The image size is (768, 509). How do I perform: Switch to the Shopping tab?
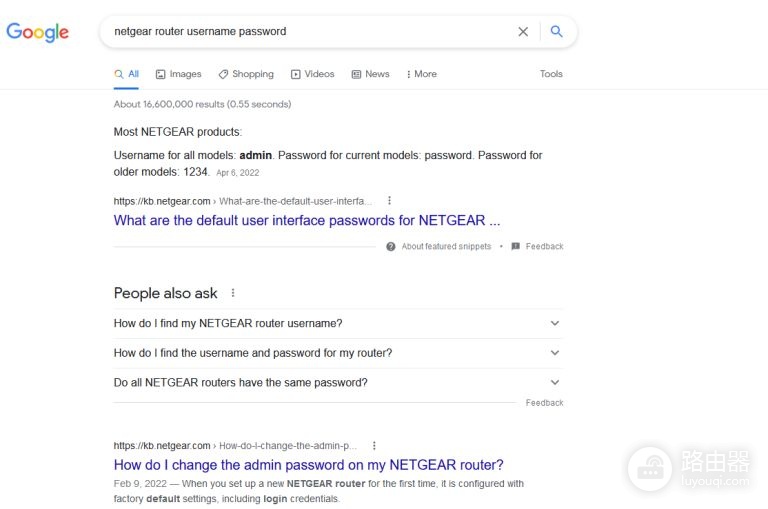pyautogui.click(x=246, y=74)
